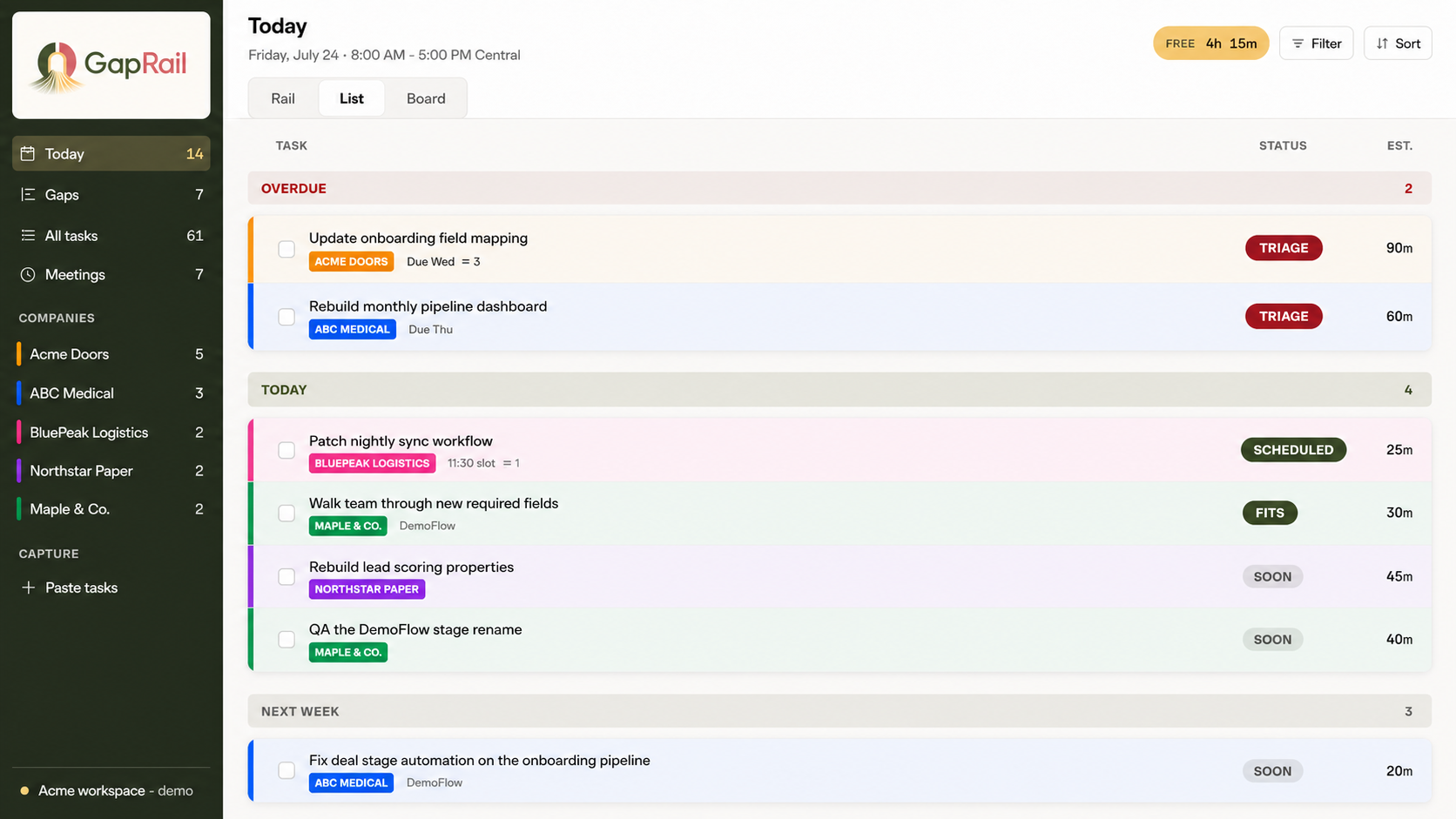Click the Sort button
The height and width of the screenshot is (819, 1456).
(1398, 44)
